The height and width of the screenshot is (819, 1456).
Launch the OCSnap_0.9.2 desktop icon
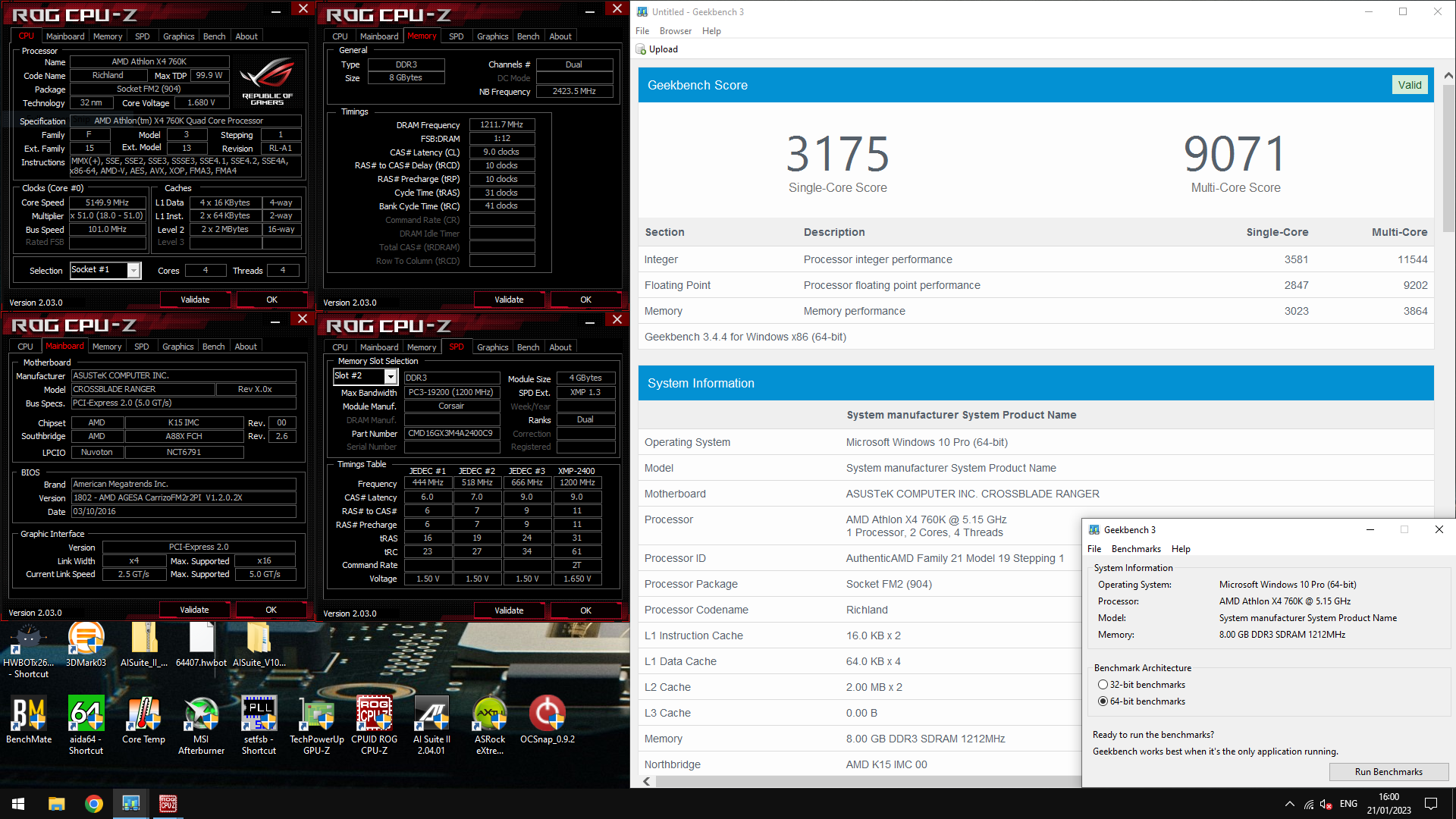[x=547, y=720]
